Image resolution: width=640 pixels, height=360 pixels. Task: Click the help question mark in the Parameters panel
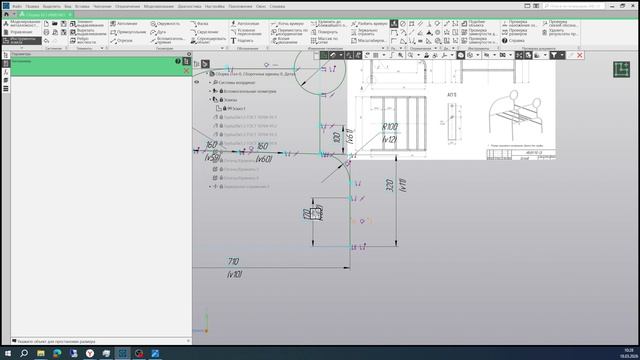pos(178,61)
